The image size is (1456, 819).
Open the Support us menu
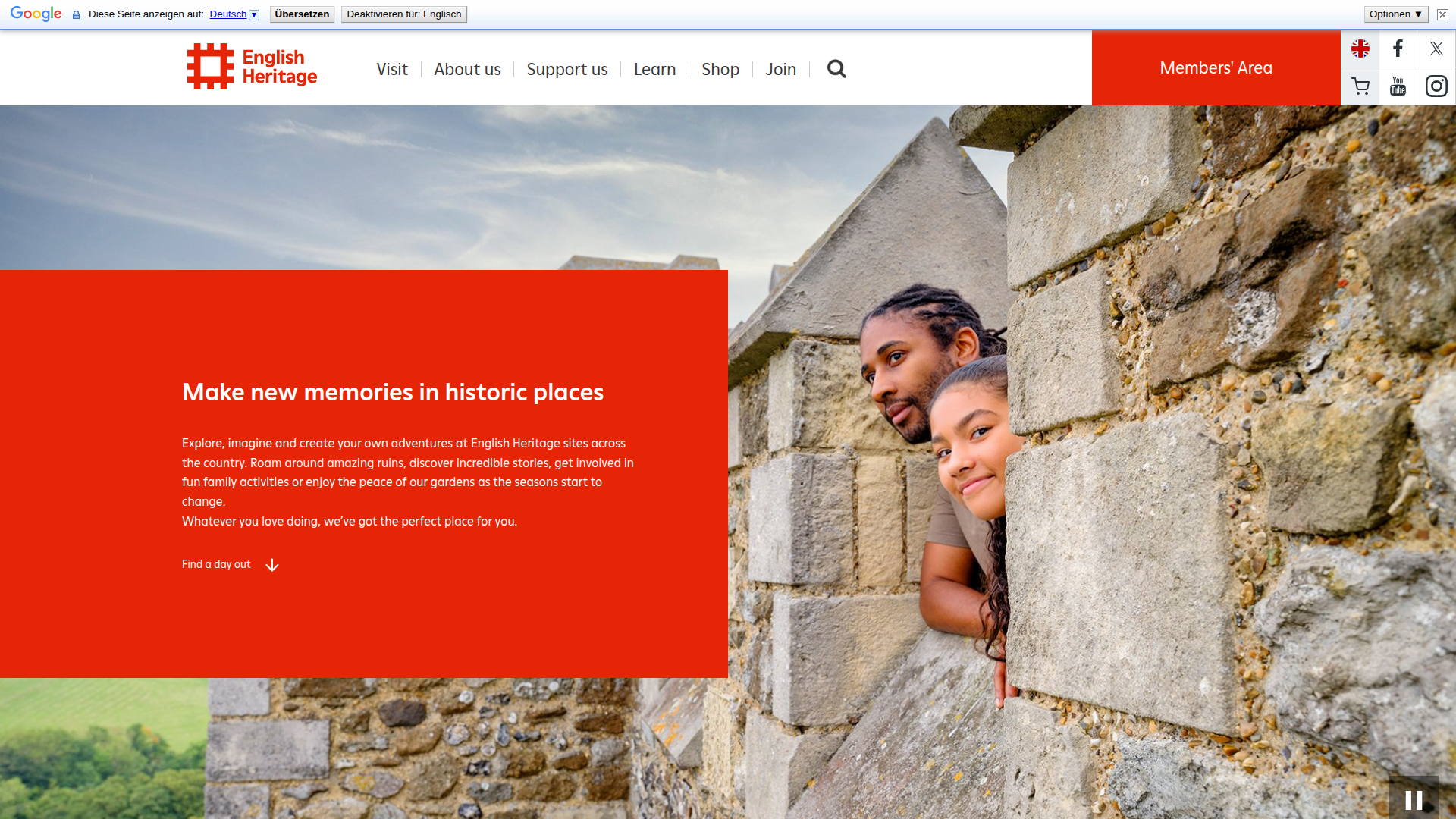click(x=567, y=70)
